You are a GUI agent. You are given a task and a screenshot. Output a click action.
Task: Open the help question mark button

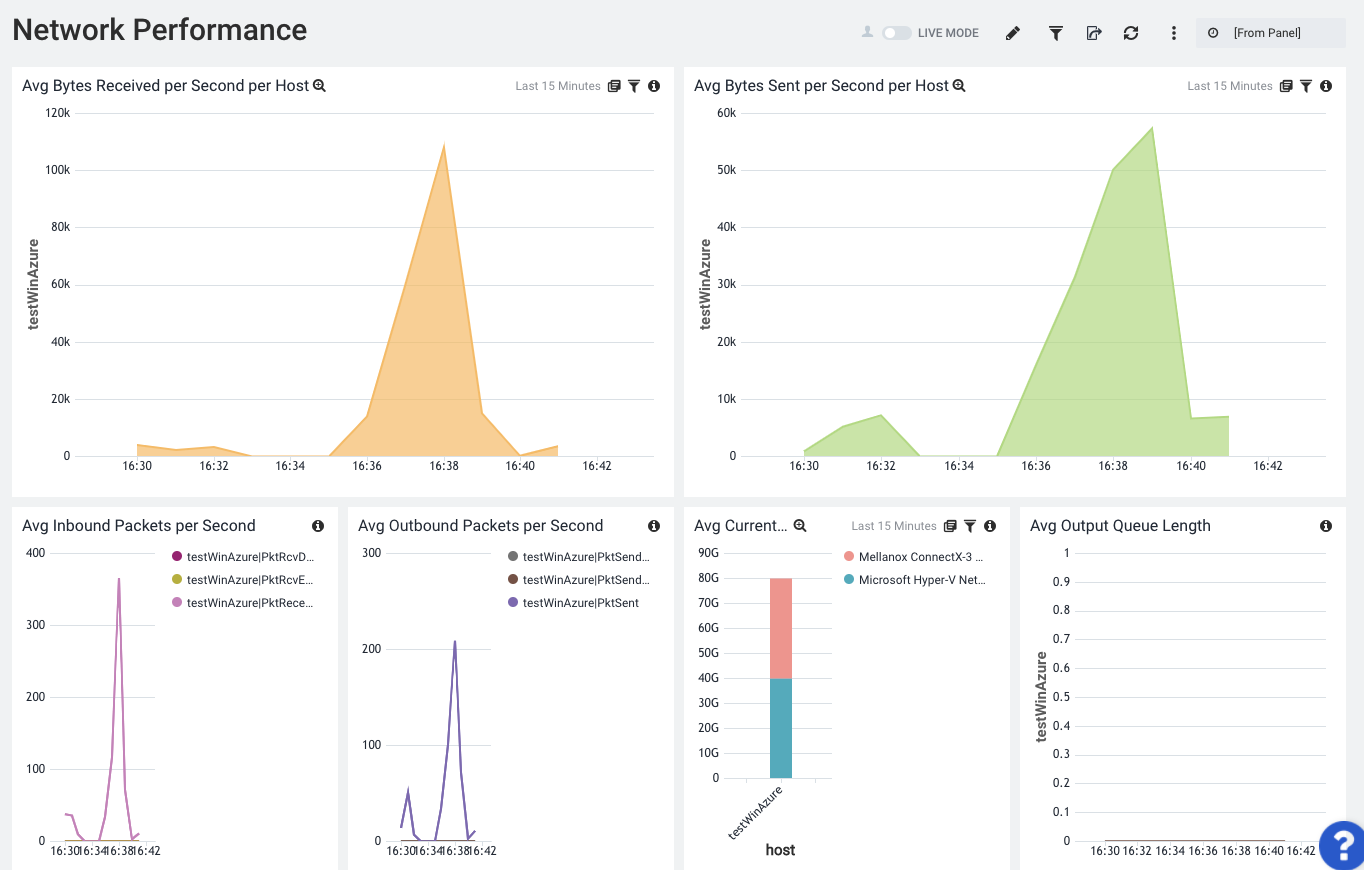[x=1342, y=846]
